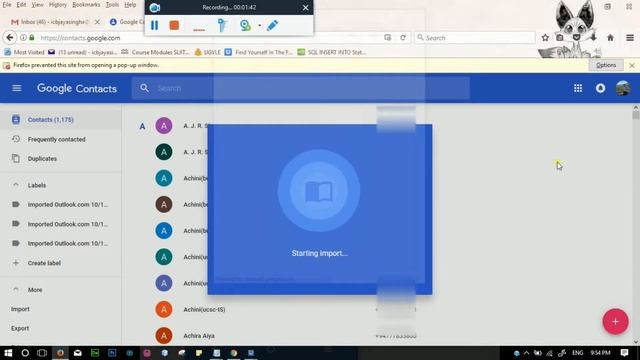640x360 pixels.
Task: Click the Firefox search box
Action: click(x=475, y=38)
